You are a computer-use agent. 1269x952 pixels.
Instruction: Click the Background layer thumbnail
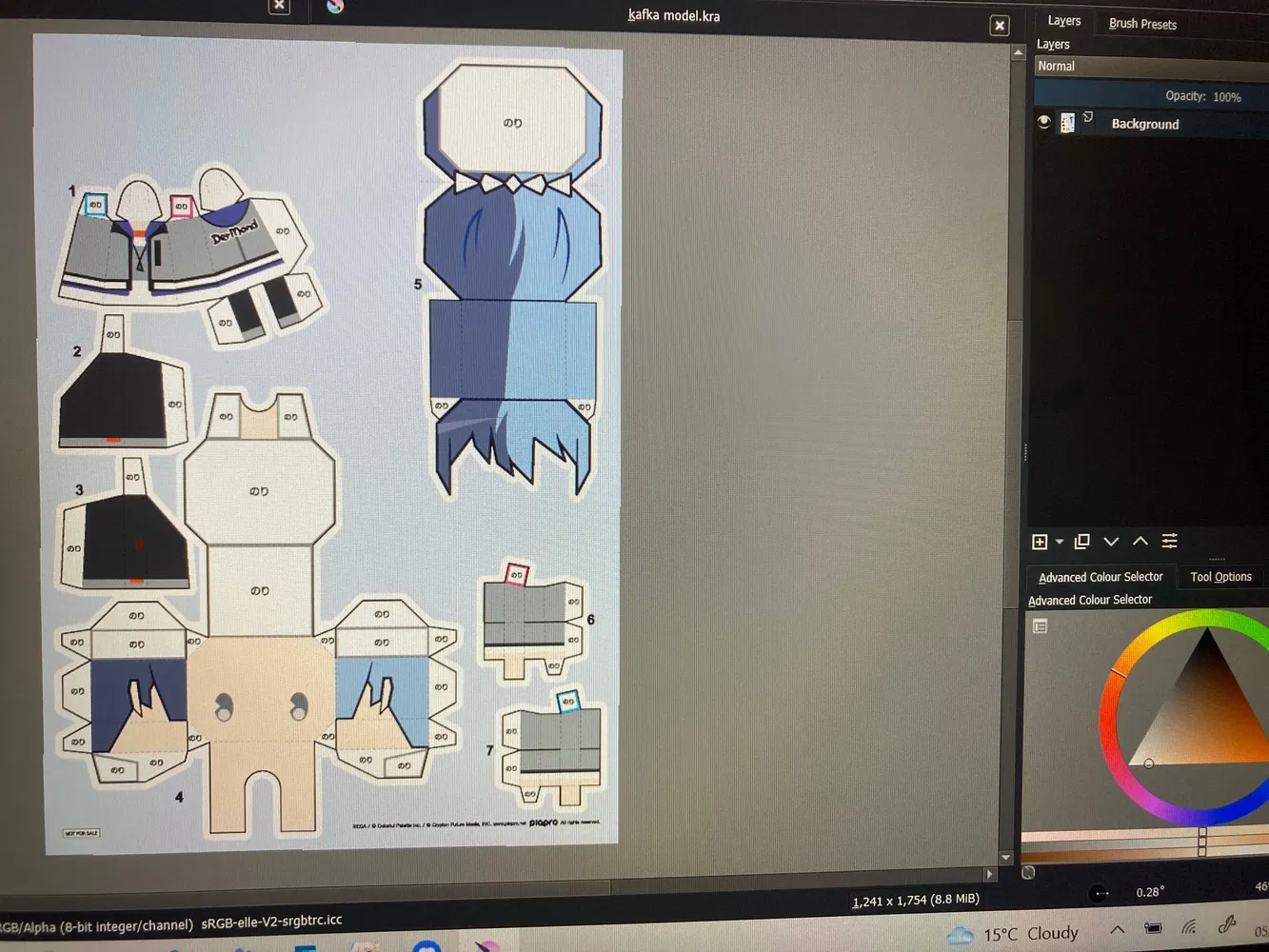tap(1067, 123)
